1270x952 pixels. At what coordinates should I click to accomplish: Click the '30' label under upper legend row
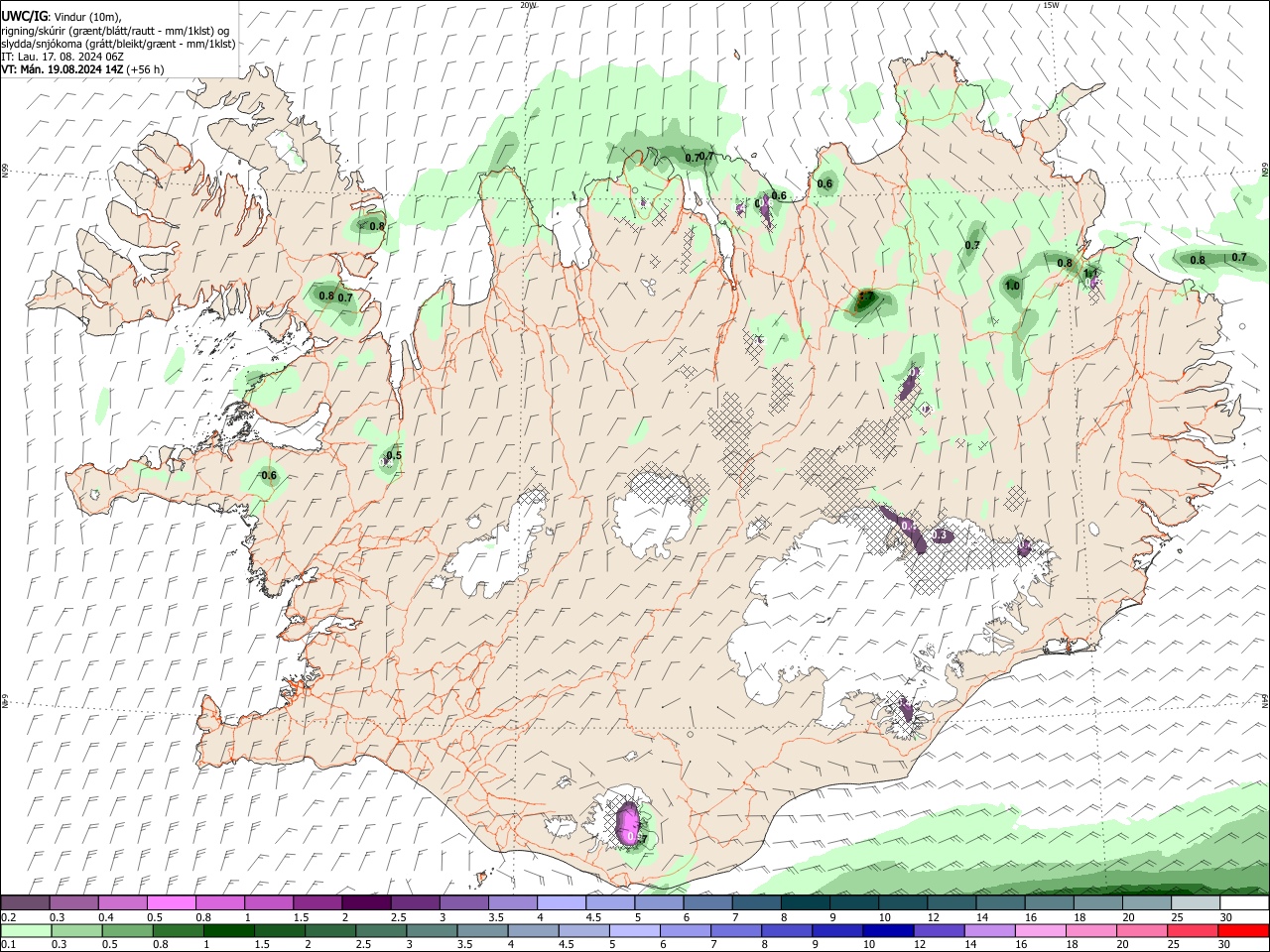click(x=1226, y=916)
